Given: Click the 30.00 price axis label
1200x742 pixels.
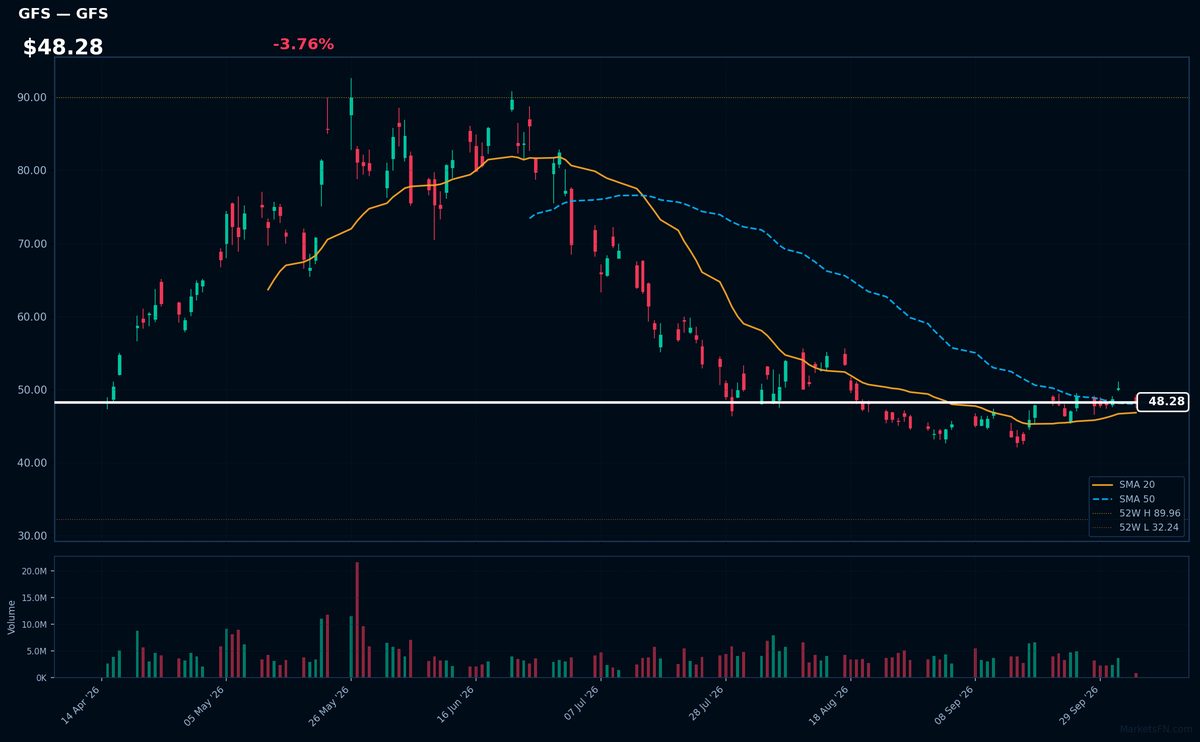Looking at the screenshot, I should [33, 536].
